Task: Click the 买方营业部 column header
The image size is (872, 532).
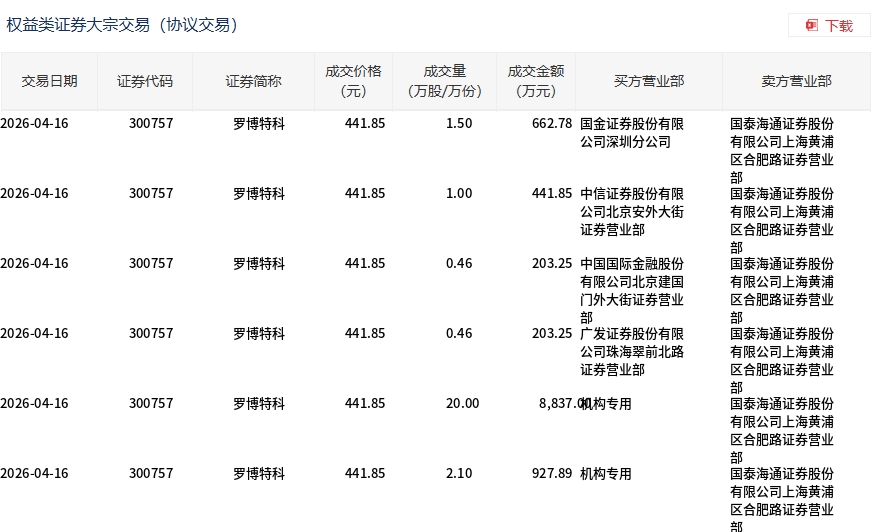Action: [x=648, y=82]
